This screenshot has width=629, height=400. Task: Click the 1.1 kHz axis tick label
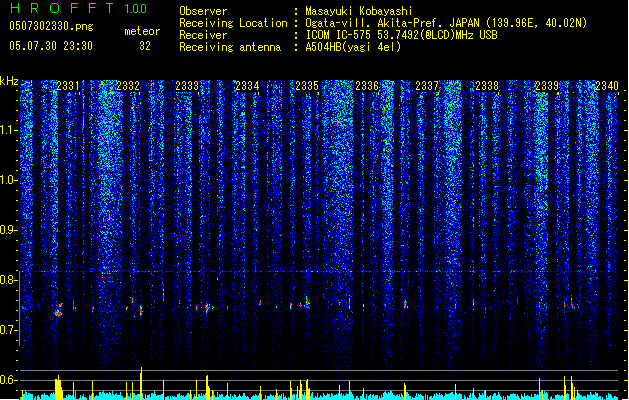[8, 130]
